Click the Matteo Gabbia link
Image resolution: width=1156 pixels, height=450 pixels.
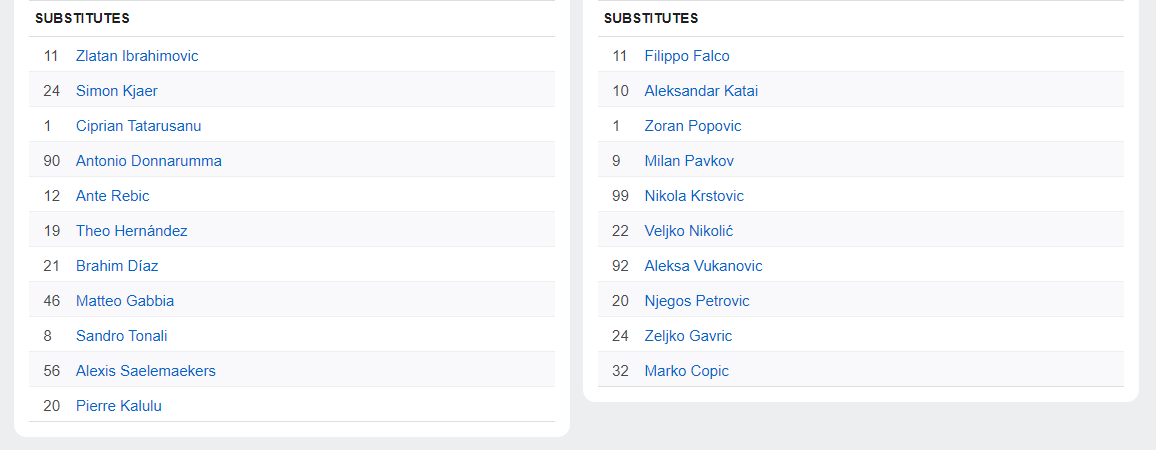click(125, 301)
